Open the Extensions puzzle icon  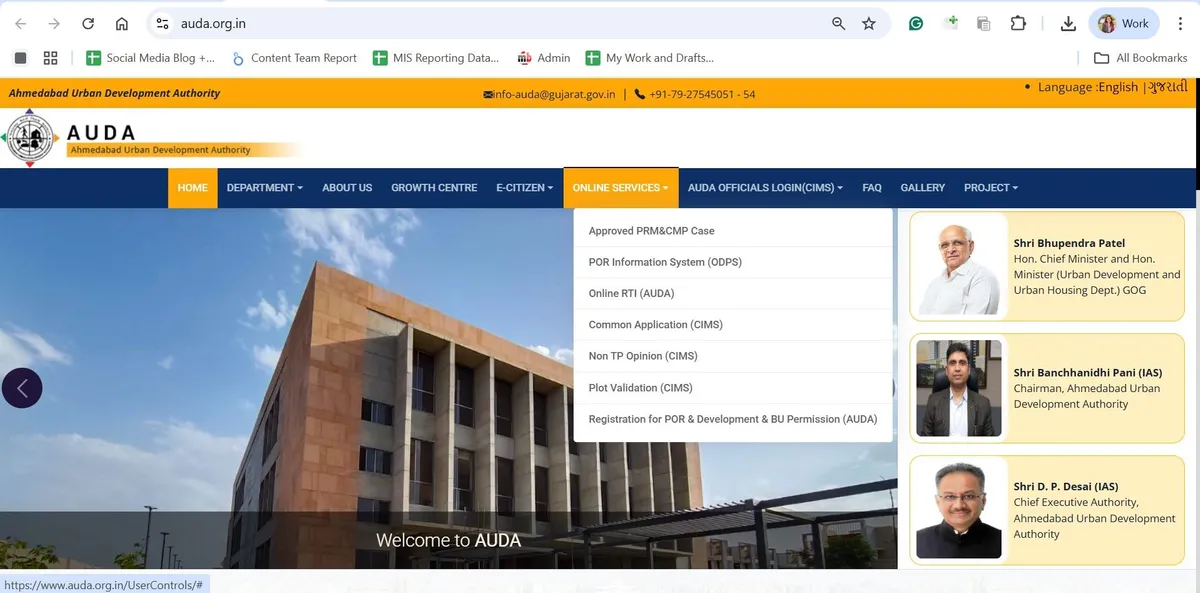pyautogui.click(x=1018, y=24)
